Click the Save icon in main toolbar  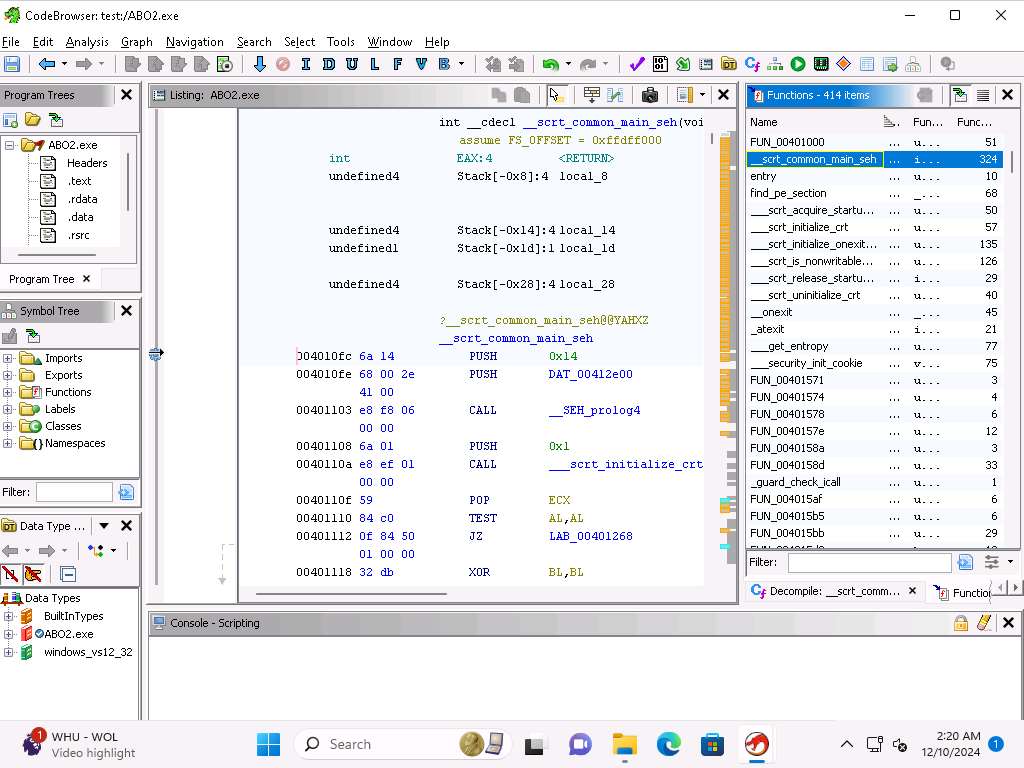click(x=12, y=64)
